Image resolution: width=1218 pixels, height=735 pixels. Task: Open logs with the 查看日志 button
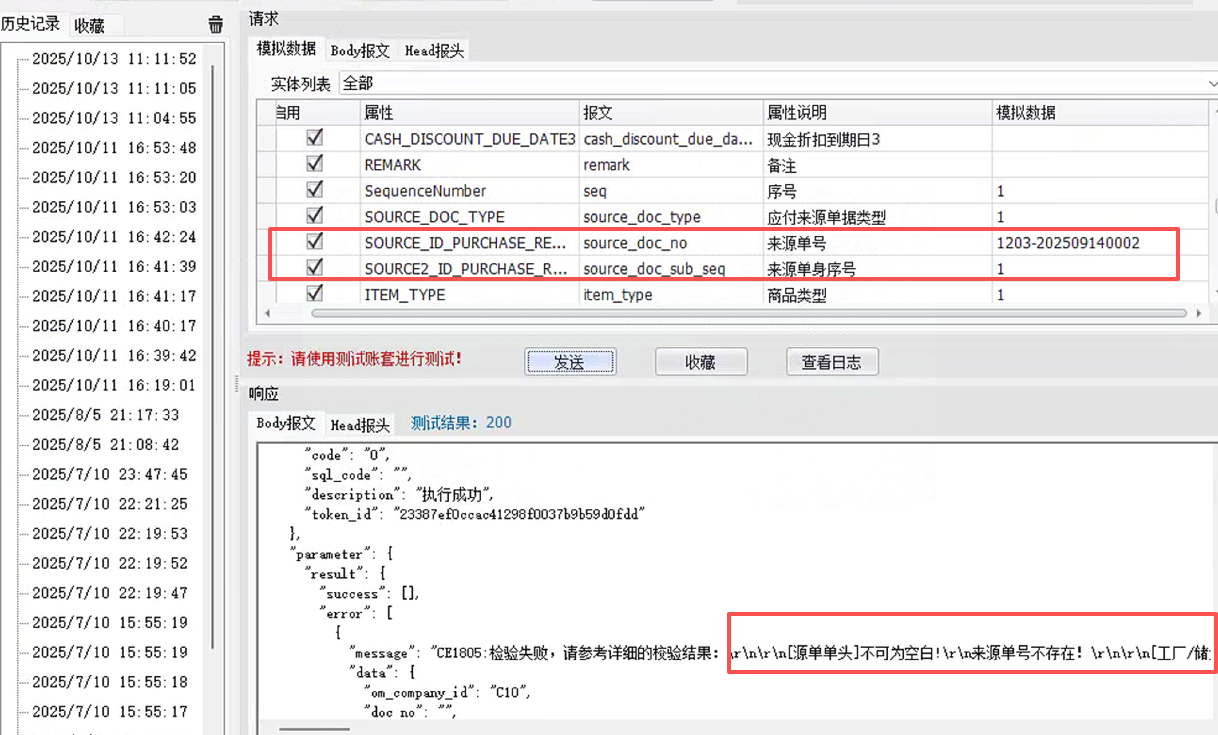tap(831, 362)
